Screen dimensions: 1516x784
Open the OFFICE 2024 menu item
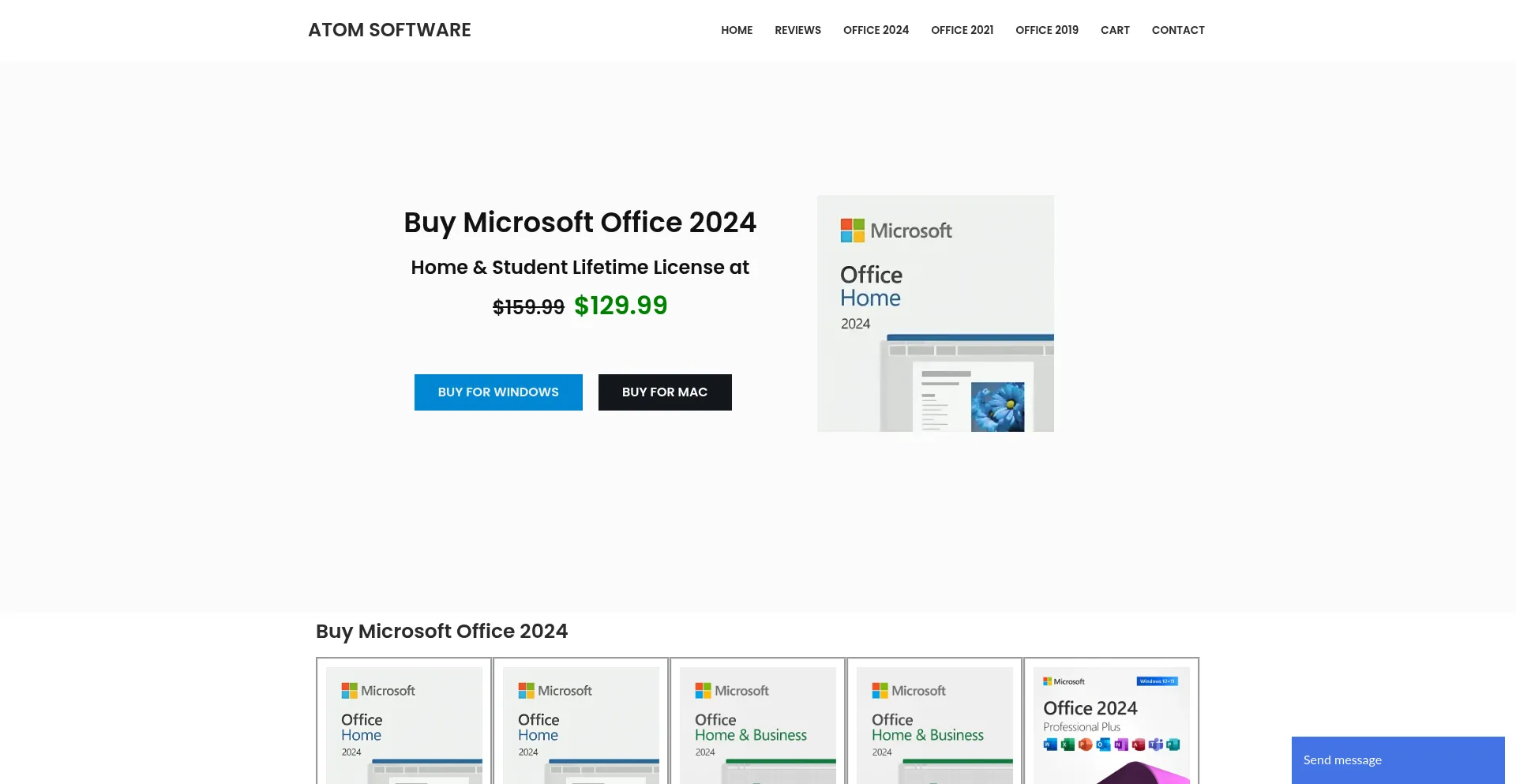click(x=876, y=30)
